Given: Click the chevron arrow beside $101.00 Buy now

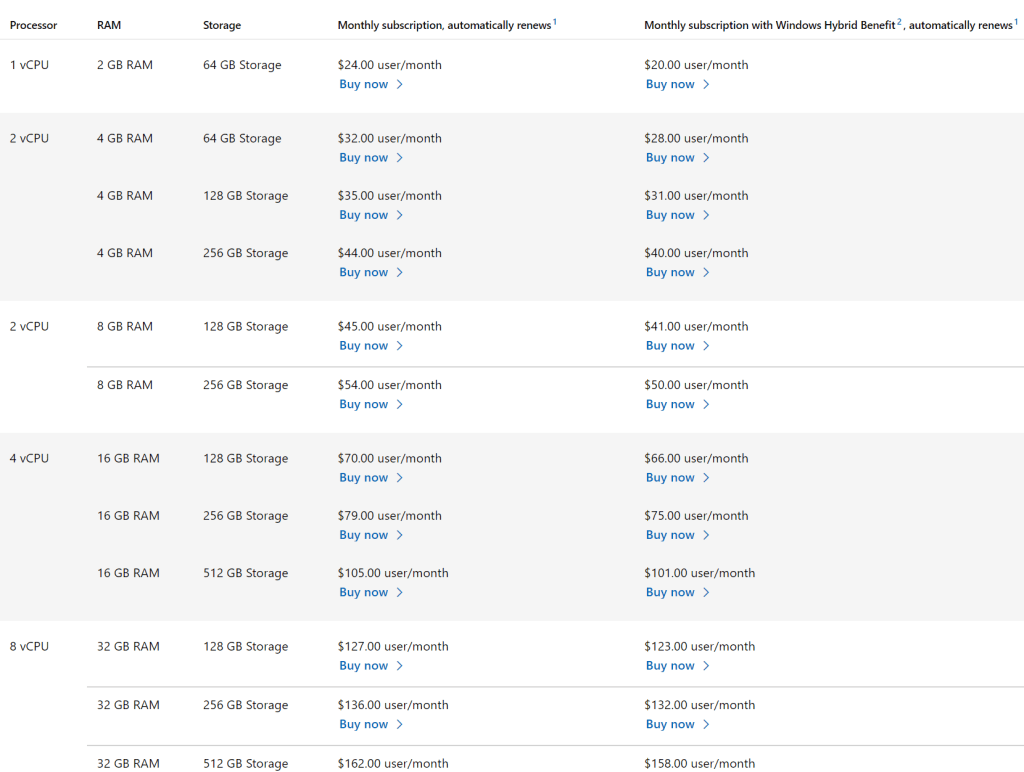Looking at the screenshot, I should pyautogui.click(x=706, y=593).
